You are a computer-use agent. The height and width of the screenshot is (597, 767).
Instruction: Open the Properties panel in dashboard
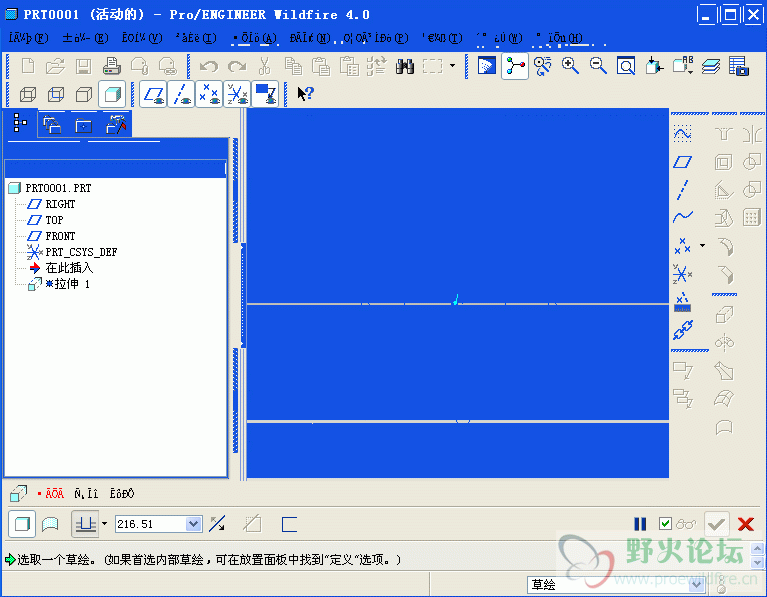point(122,494)
